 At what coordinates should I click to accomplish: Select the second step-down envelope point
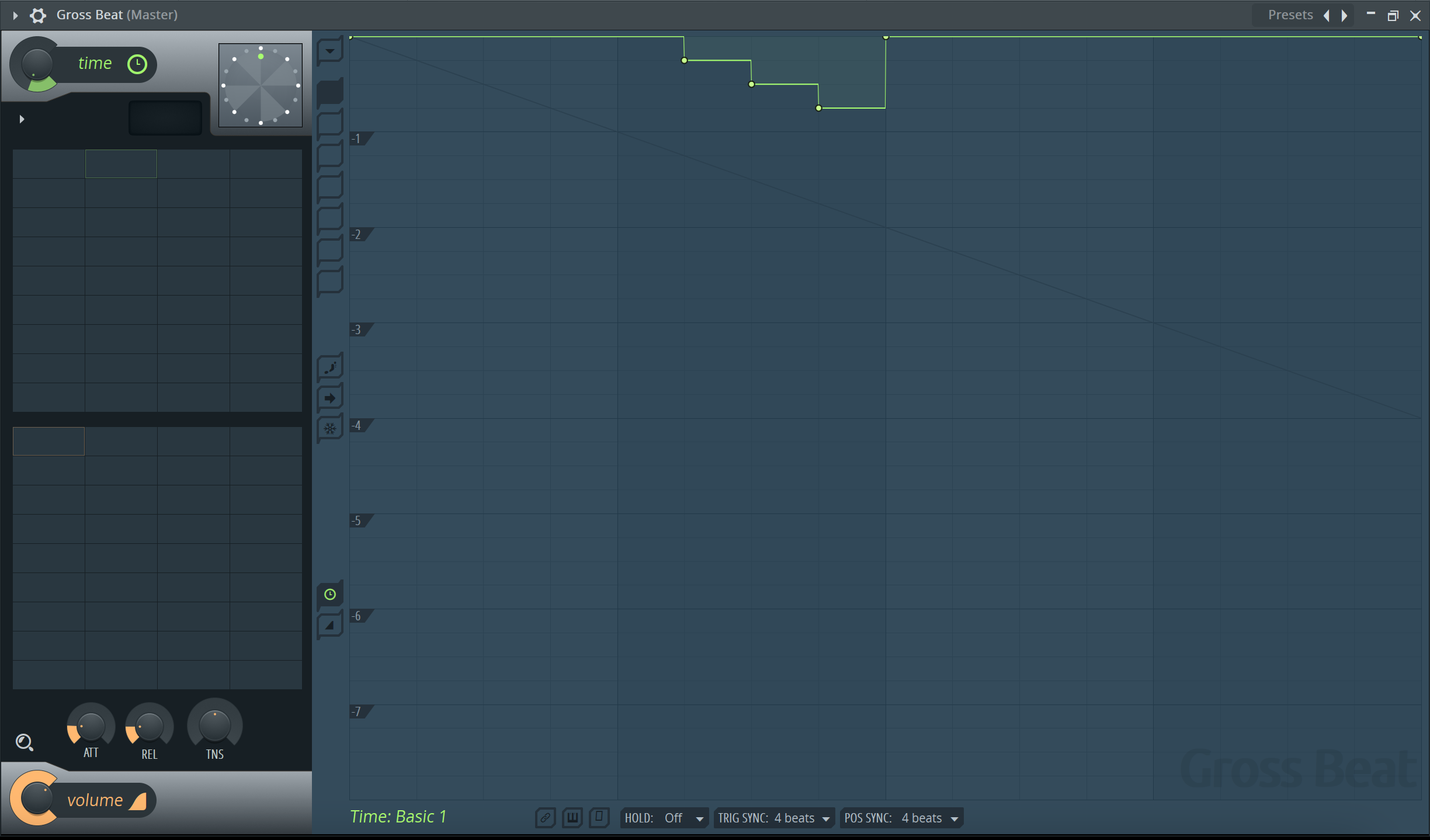[751, 84]
